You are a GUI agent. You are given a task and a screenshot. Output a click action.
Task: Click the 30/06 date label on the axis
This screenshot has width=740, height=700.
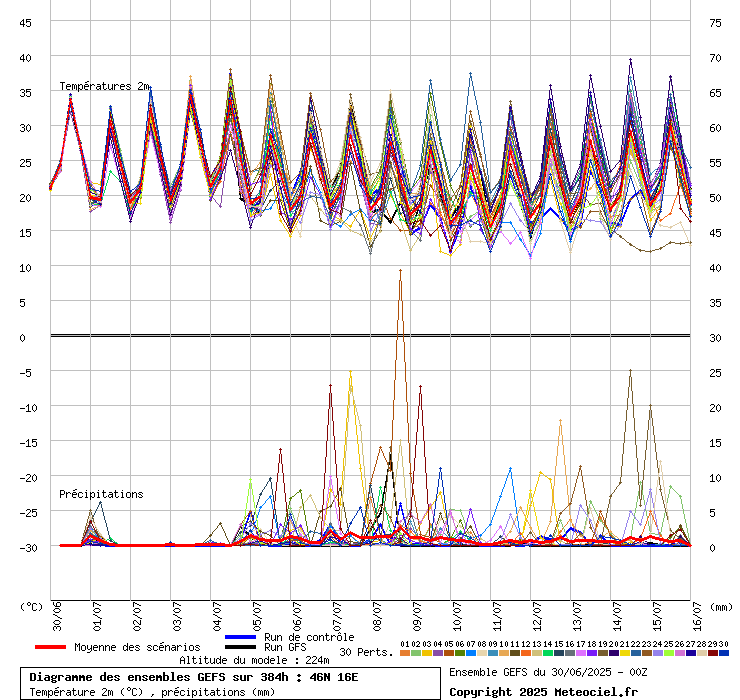coord(57,615)
